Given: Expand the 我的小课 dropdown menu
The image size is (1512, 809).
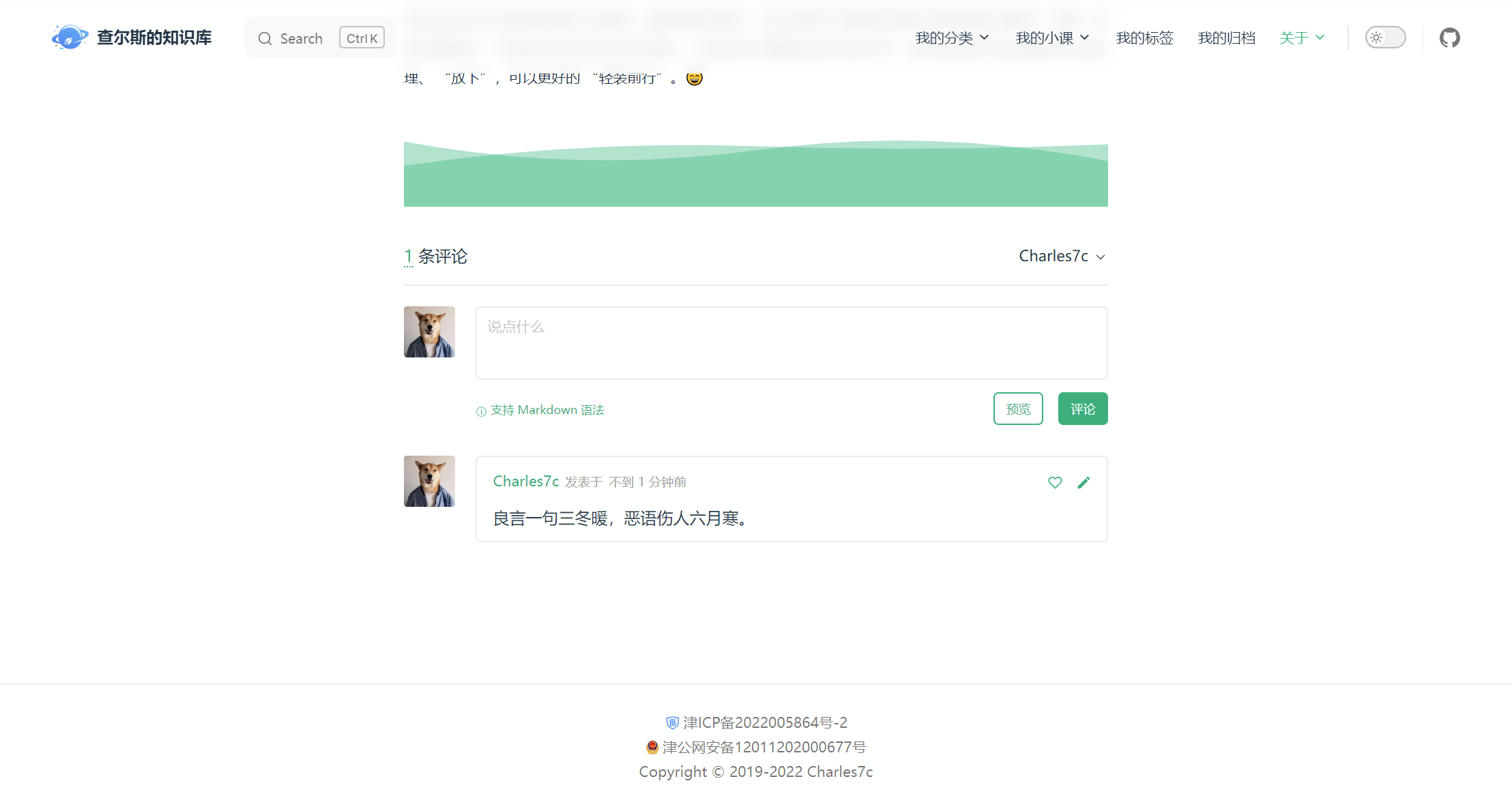Looking at the screenshot, I should tap(1052, 38).
